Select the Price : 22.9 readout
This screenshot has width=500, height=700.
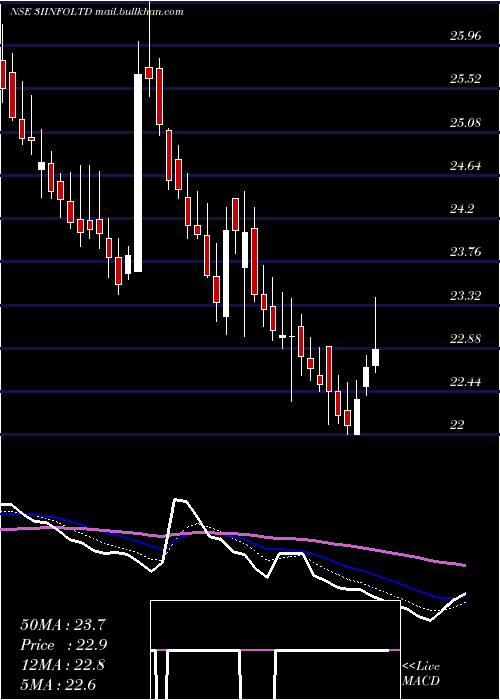(x=63, y=645)
